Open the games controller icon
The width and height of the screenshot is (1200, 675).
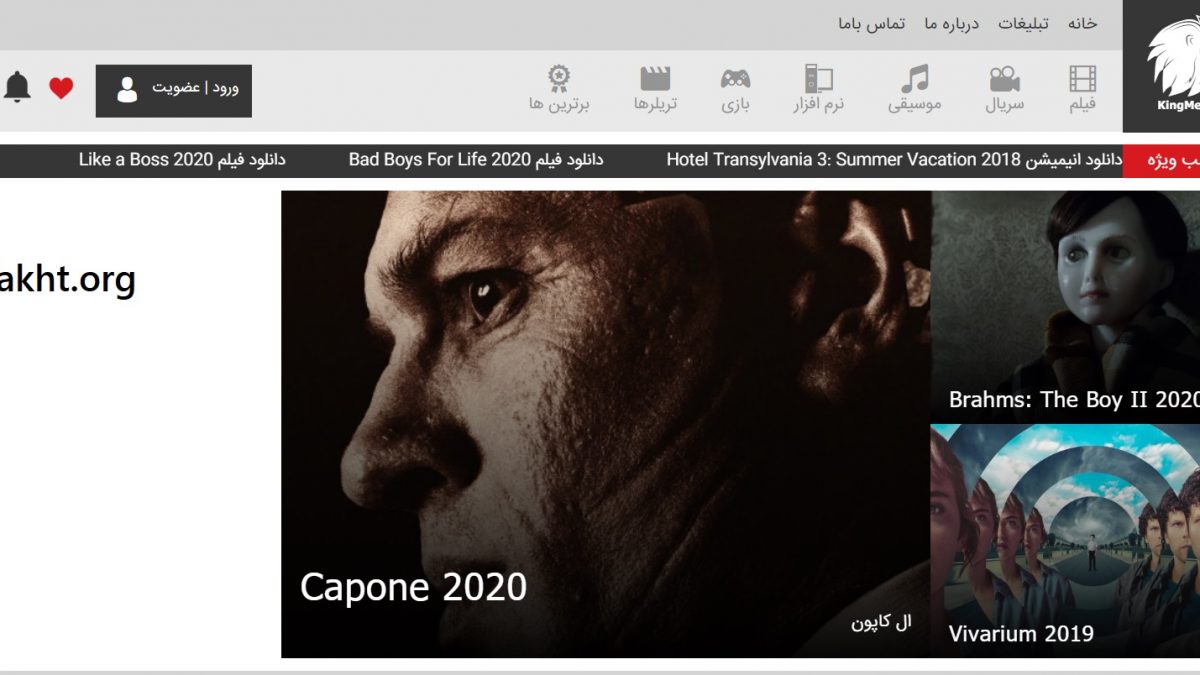pos(735,79)
